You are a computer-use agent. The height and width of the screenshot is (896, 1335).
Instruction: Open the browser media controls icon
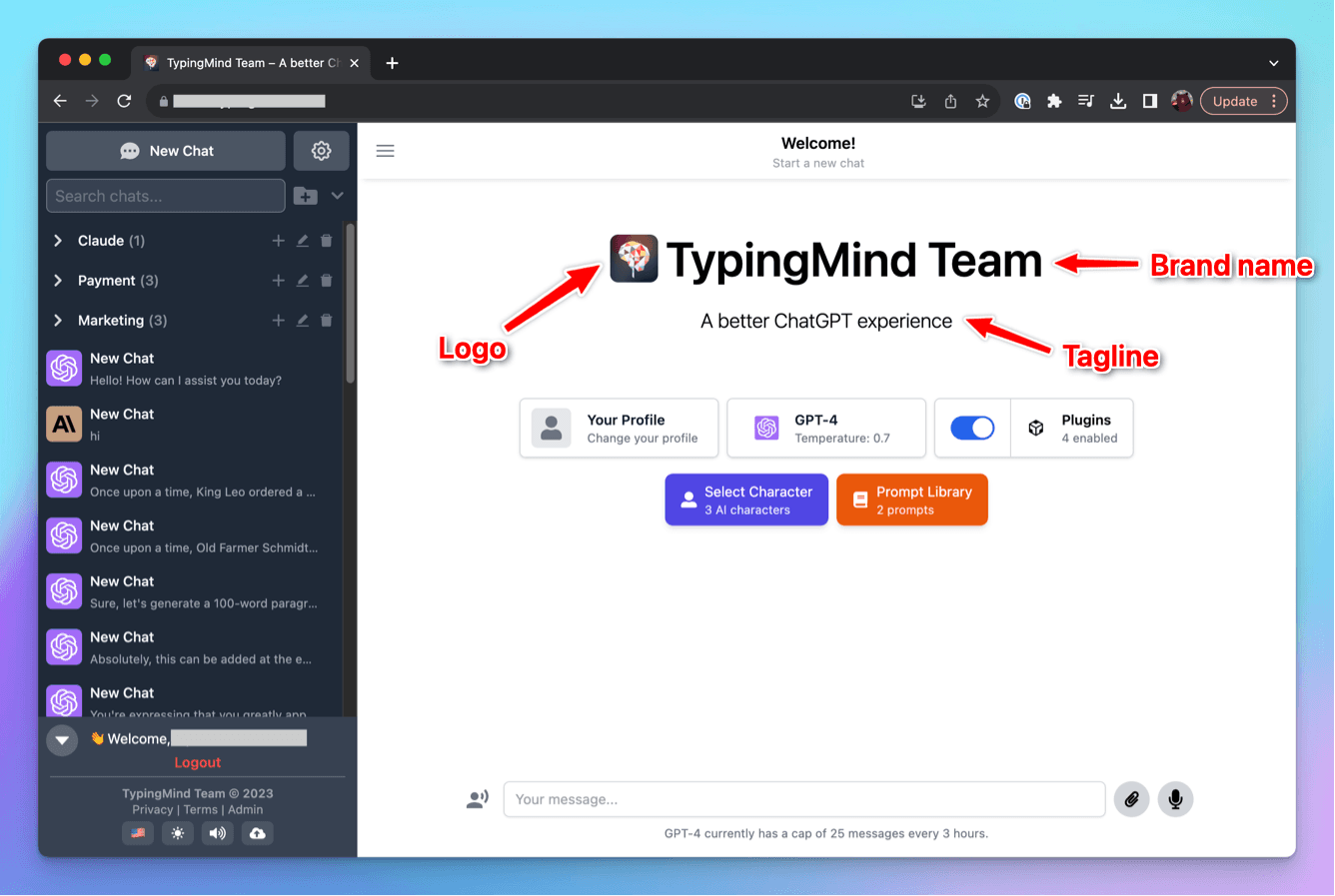(x=1086, y=101)
